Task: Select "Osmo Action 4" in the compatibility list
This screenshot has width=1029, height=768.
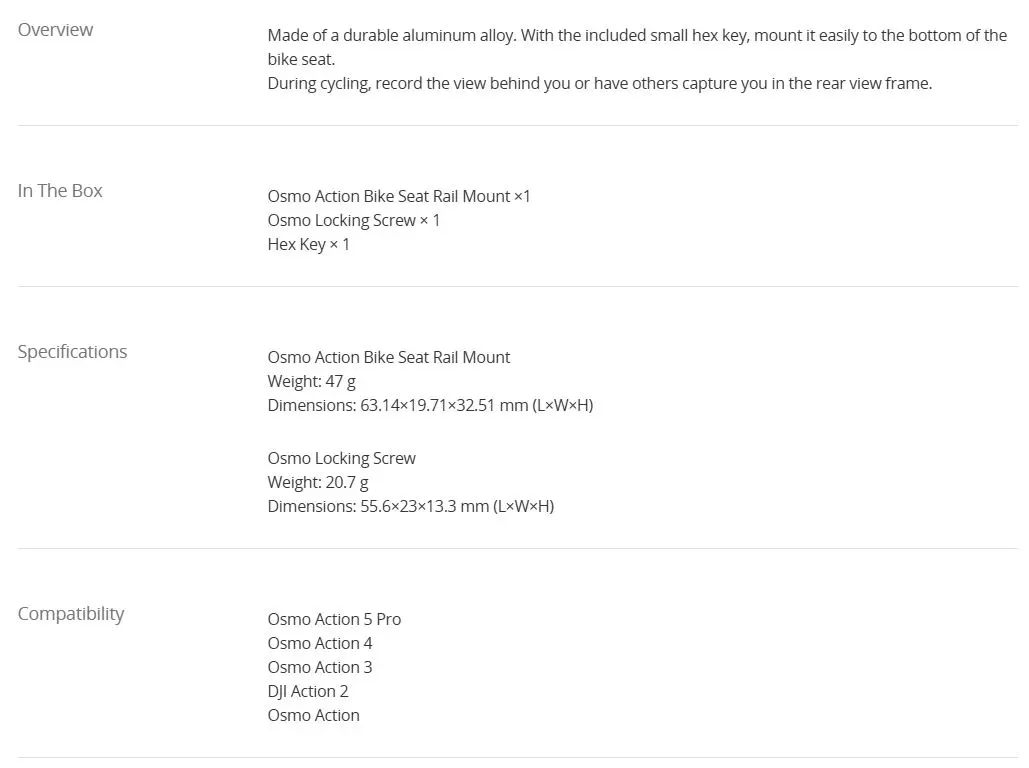Action: [319, 644]
